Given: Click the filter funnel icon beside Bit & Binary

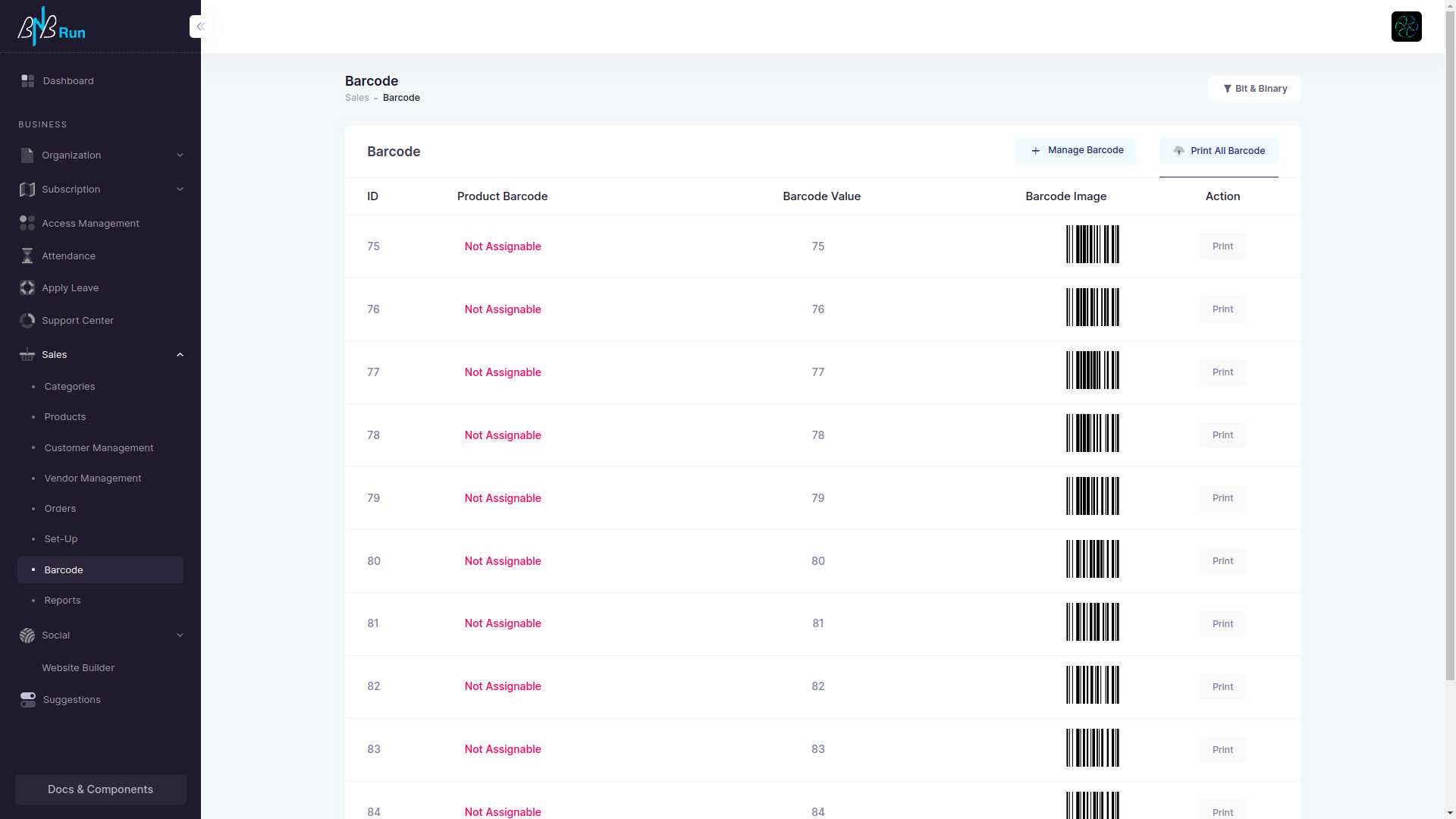Looking at the screenshot, I should coord(1227,89).
